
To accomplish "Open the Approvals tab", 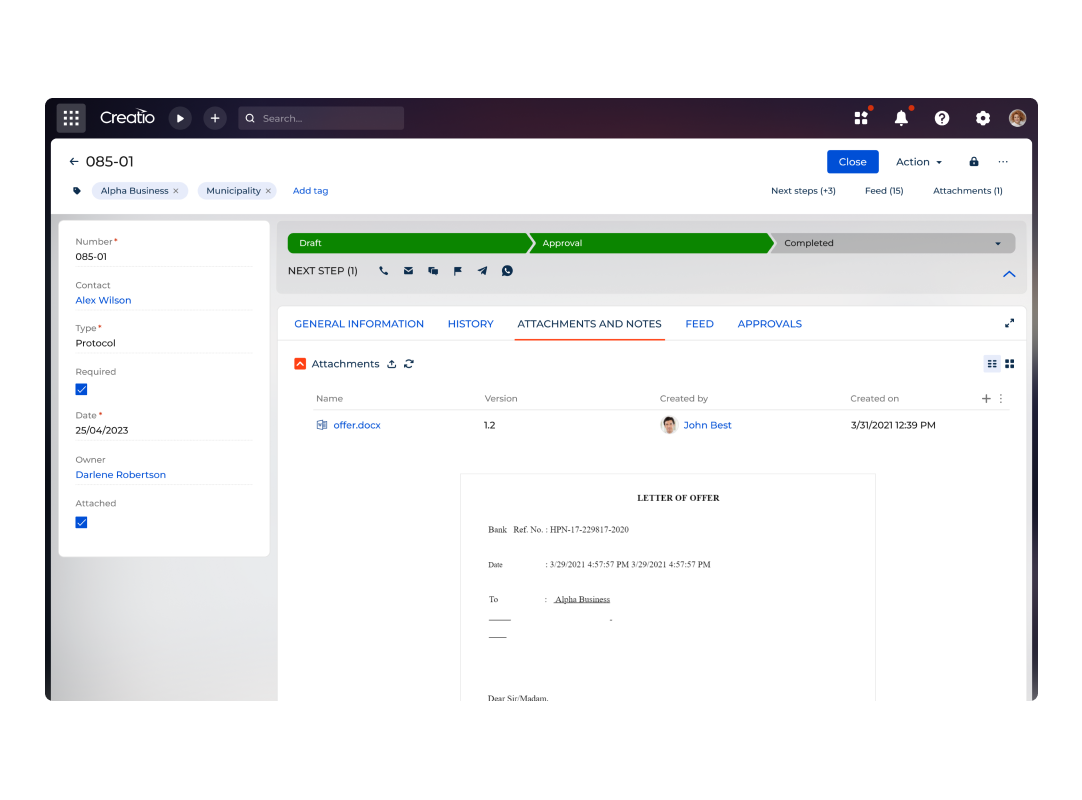I will [769, 323].
